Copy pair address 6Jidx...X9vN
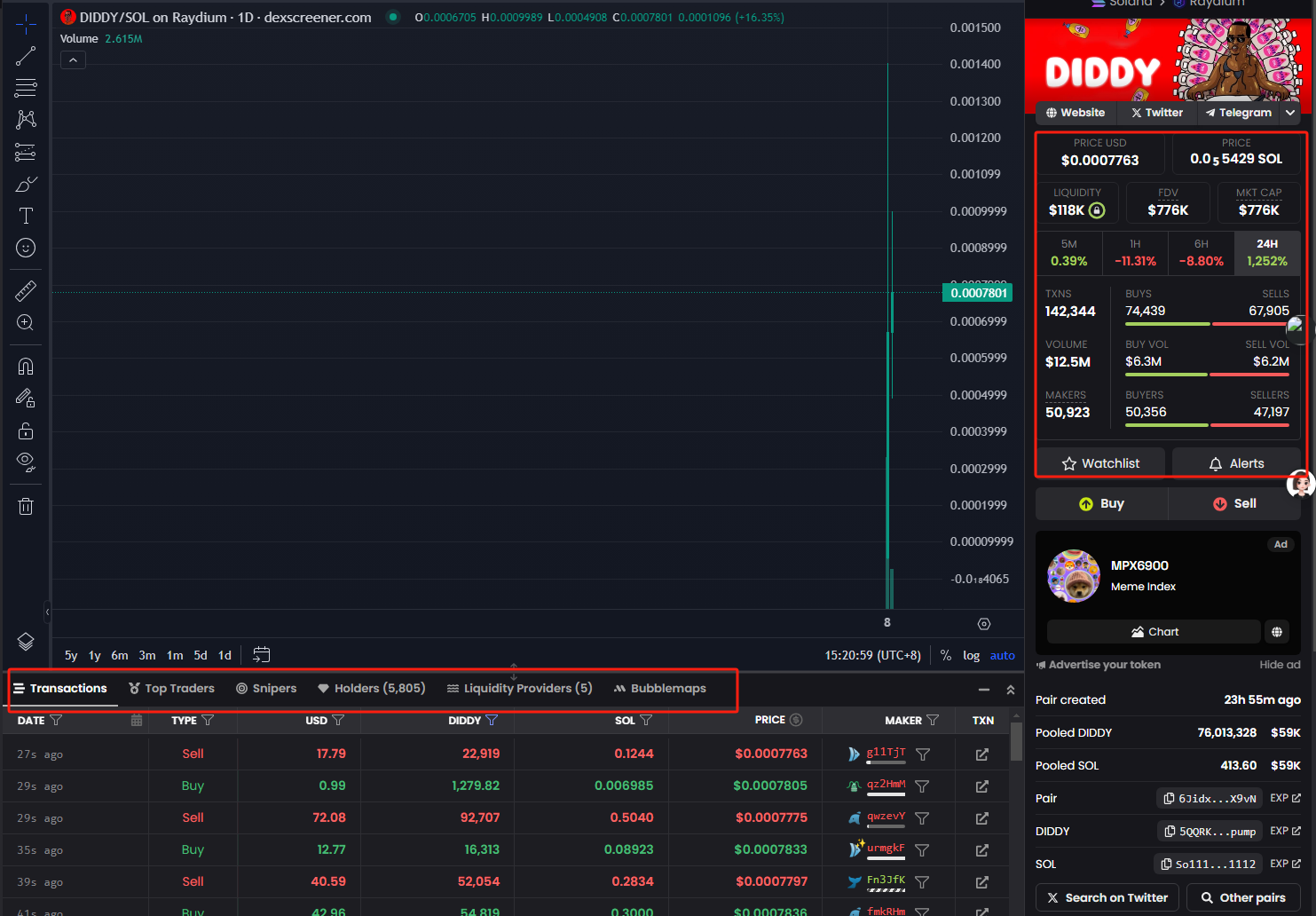The width and height of the screenshot is (1316, 916). 1210,799
